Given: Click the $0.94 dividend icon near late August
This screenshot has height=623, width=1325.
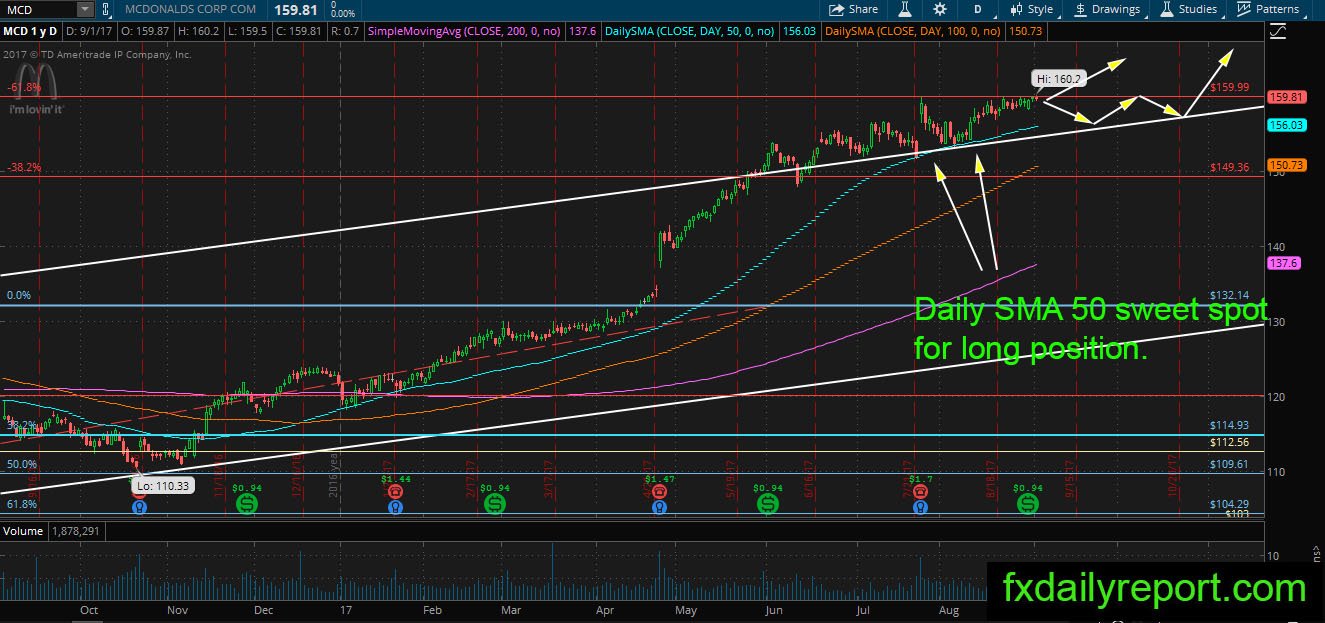Looking at the screenshot, I should [x=1028, y=505].
